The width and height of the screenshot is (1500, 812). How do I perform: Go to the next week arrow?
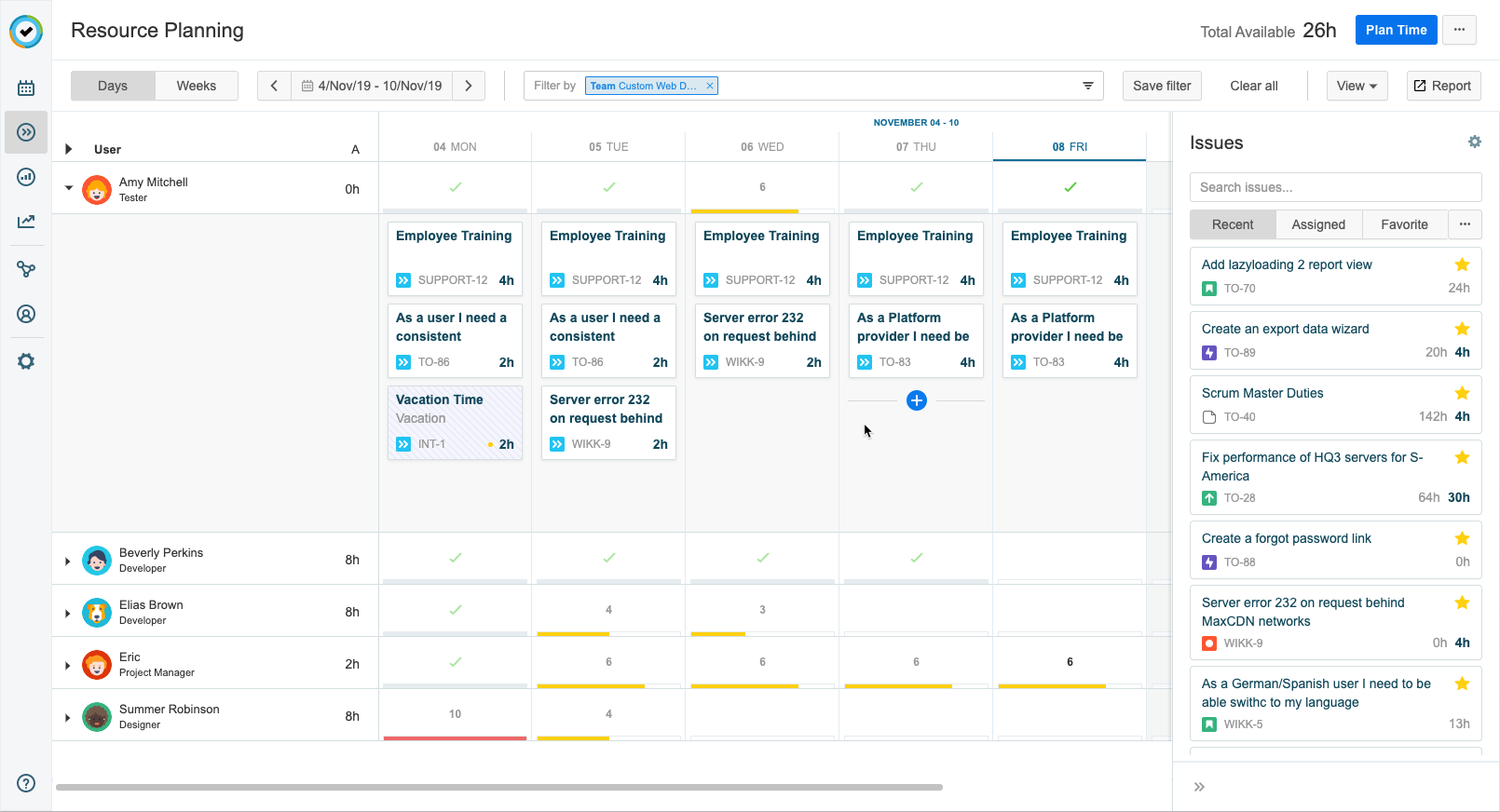point(469,86)
